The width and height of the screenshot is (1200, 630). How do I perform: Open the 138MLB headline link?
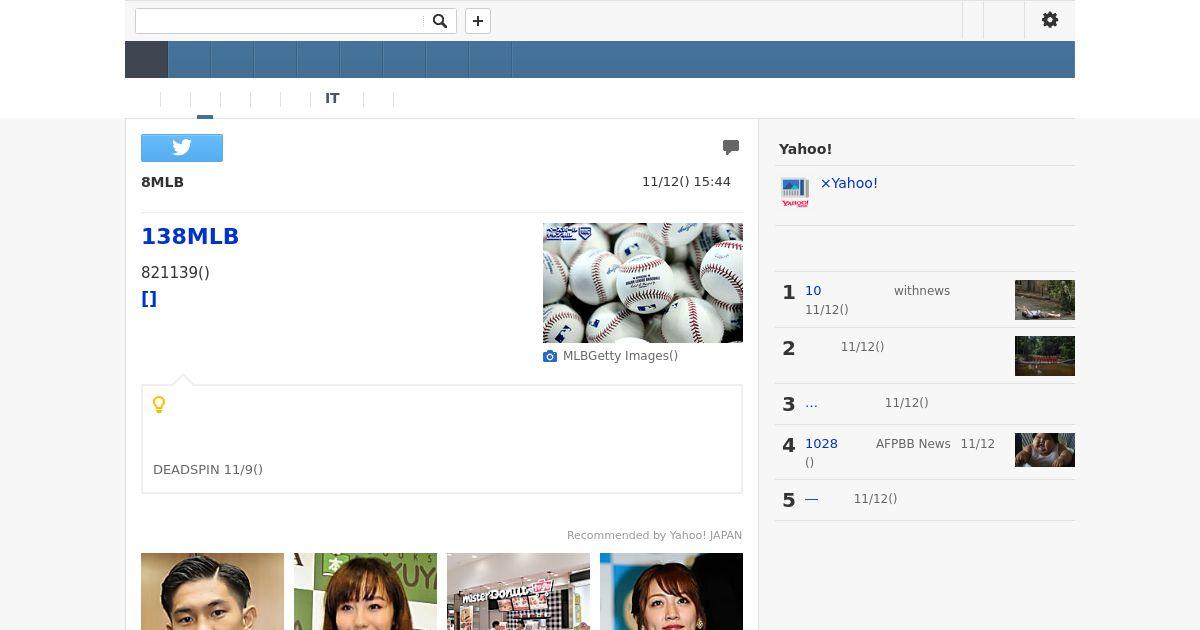(190, 236)
